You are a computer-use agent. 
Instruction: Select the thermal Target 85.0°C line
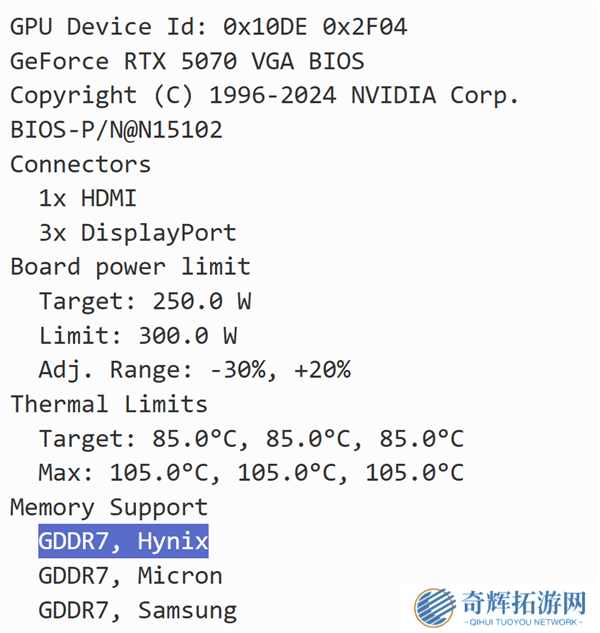[251, 438]
